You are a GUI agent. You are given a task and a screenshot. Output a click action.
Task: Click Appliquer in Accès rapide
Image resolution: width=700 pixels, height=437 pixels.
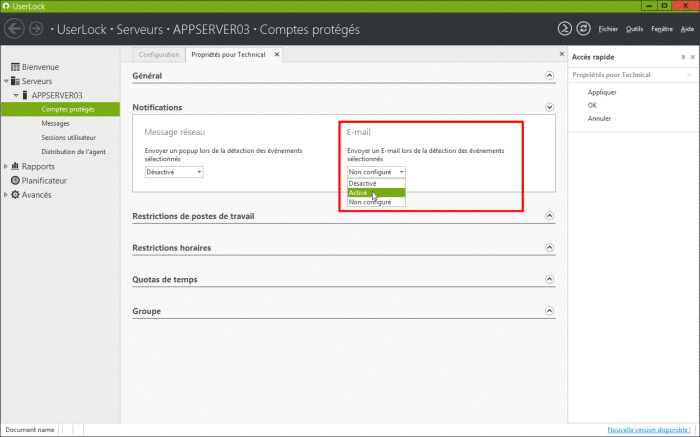click(602, 92)
